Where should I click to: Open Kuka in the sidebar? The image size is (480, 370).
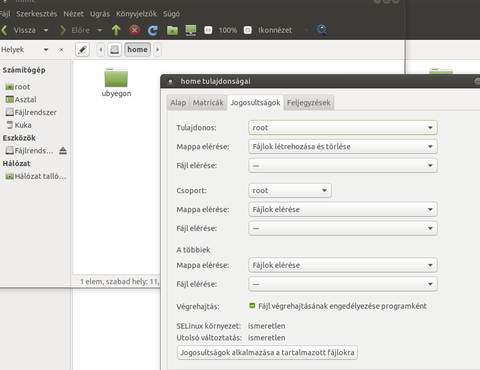click(x=19, y=125)
